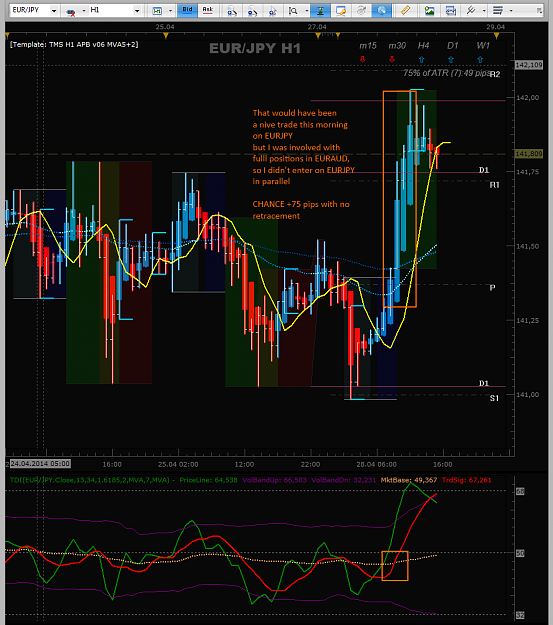Click the greyed refresh chart icon
553x625 pixels.
click(361, 11)
